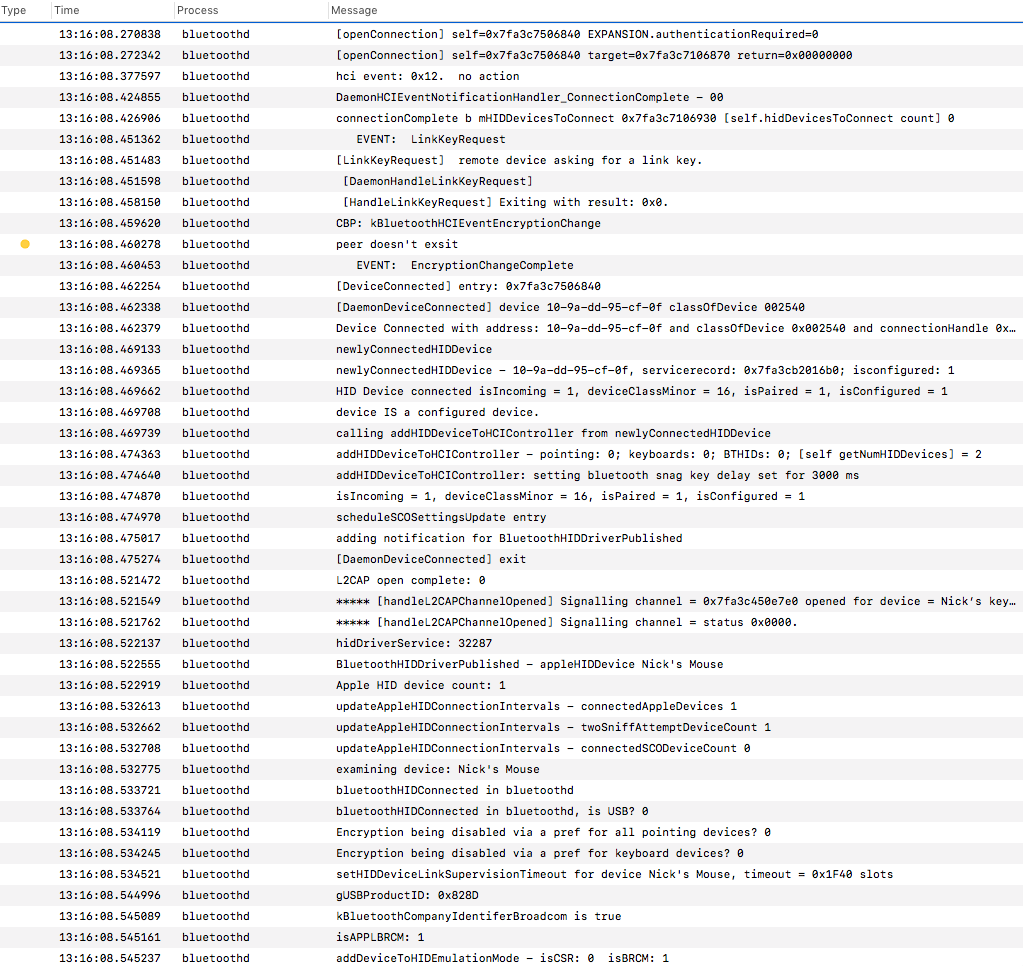
Task: Select 'adding notification for BluetoothHIDDriverPublished' message
Action: coord(509,538)
